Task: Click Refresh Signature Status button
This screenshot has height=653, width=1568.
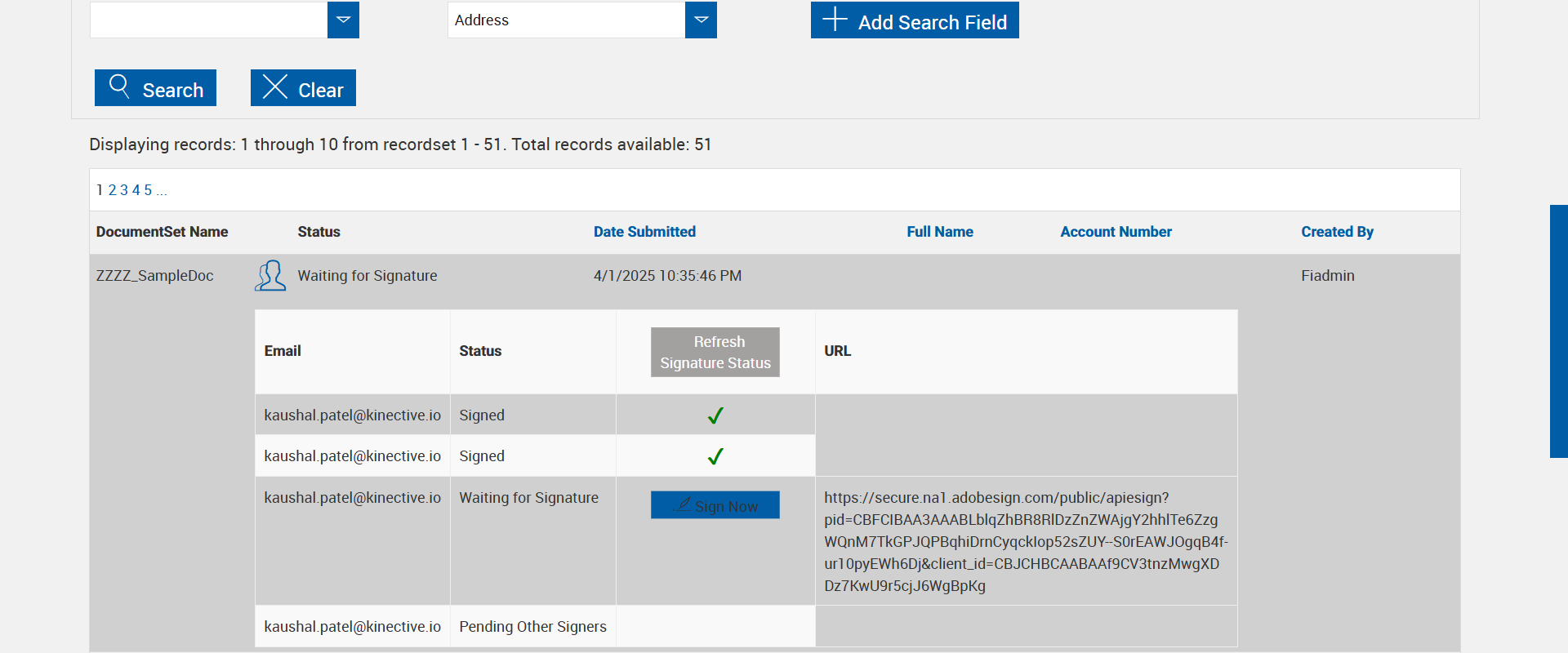Action: pyautogui.click(x=715, y=353)
